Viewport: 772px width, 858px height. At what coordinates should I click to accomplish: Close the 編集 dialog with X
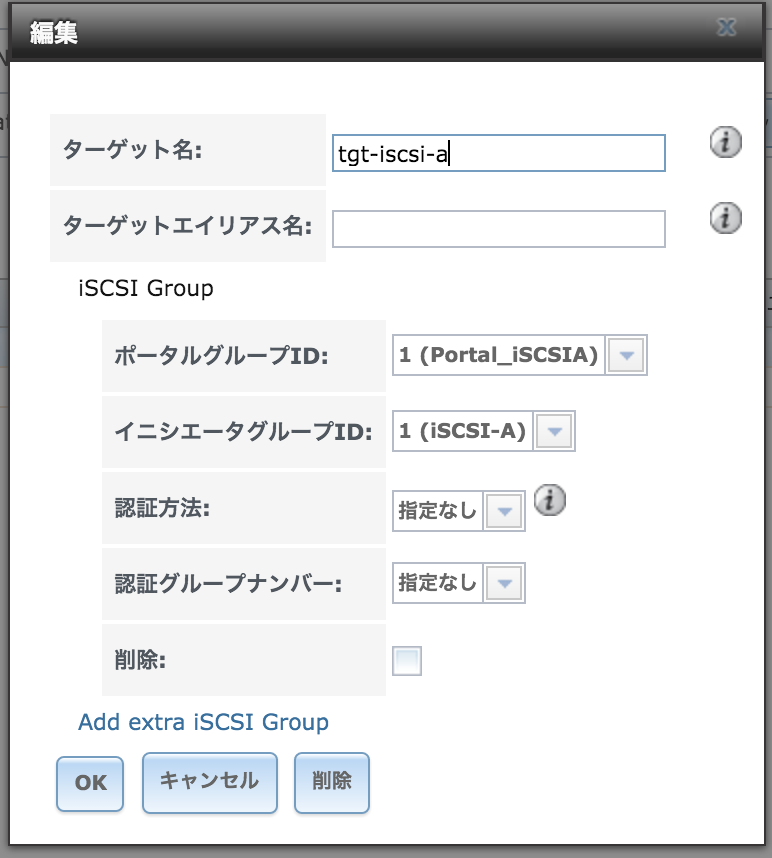click(x=727, y=27)
